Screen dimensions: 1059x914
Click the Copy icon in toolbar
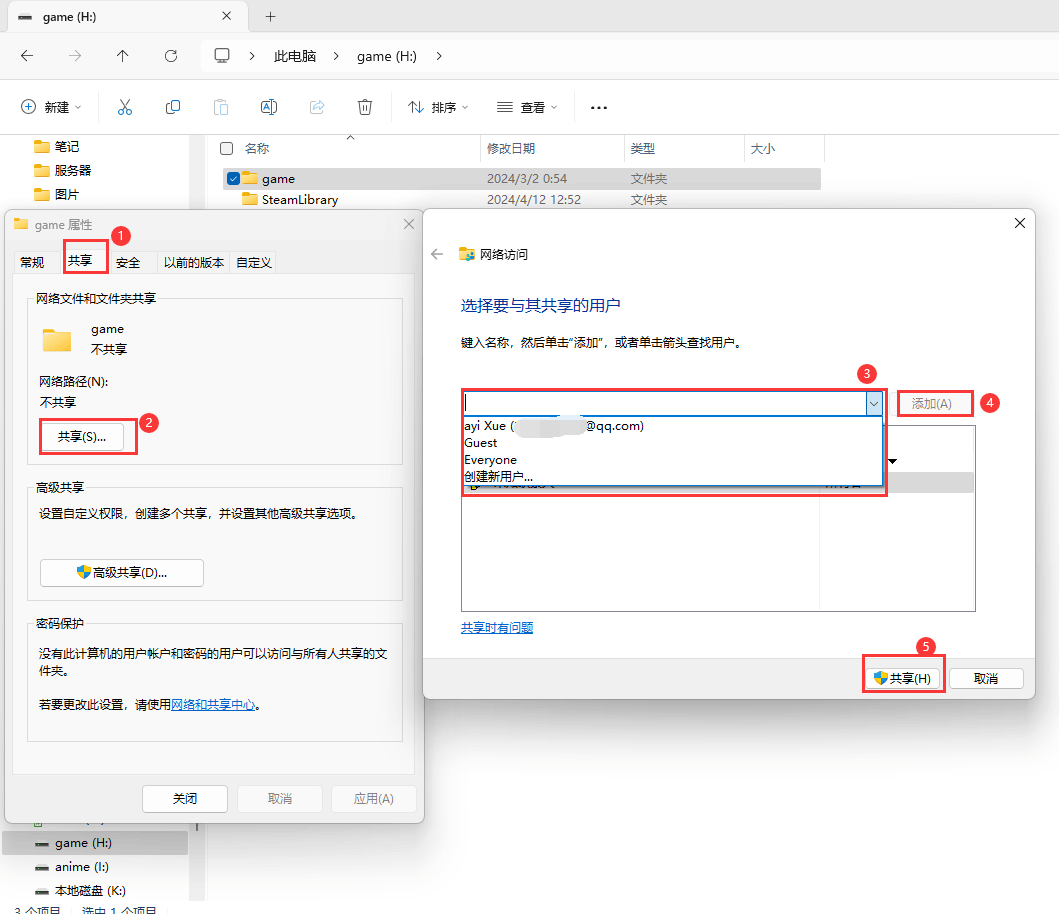pos(173,107)
